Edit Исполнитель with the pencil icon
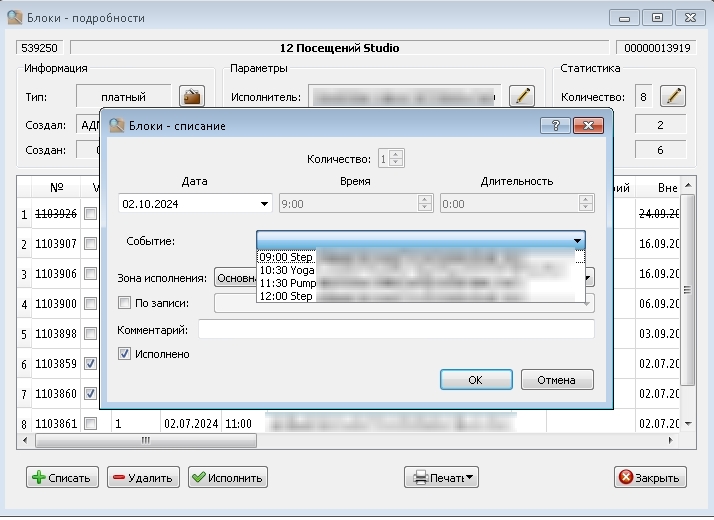Image resolution: width=714 pixels, height=520 pixels. coord(522,96)
